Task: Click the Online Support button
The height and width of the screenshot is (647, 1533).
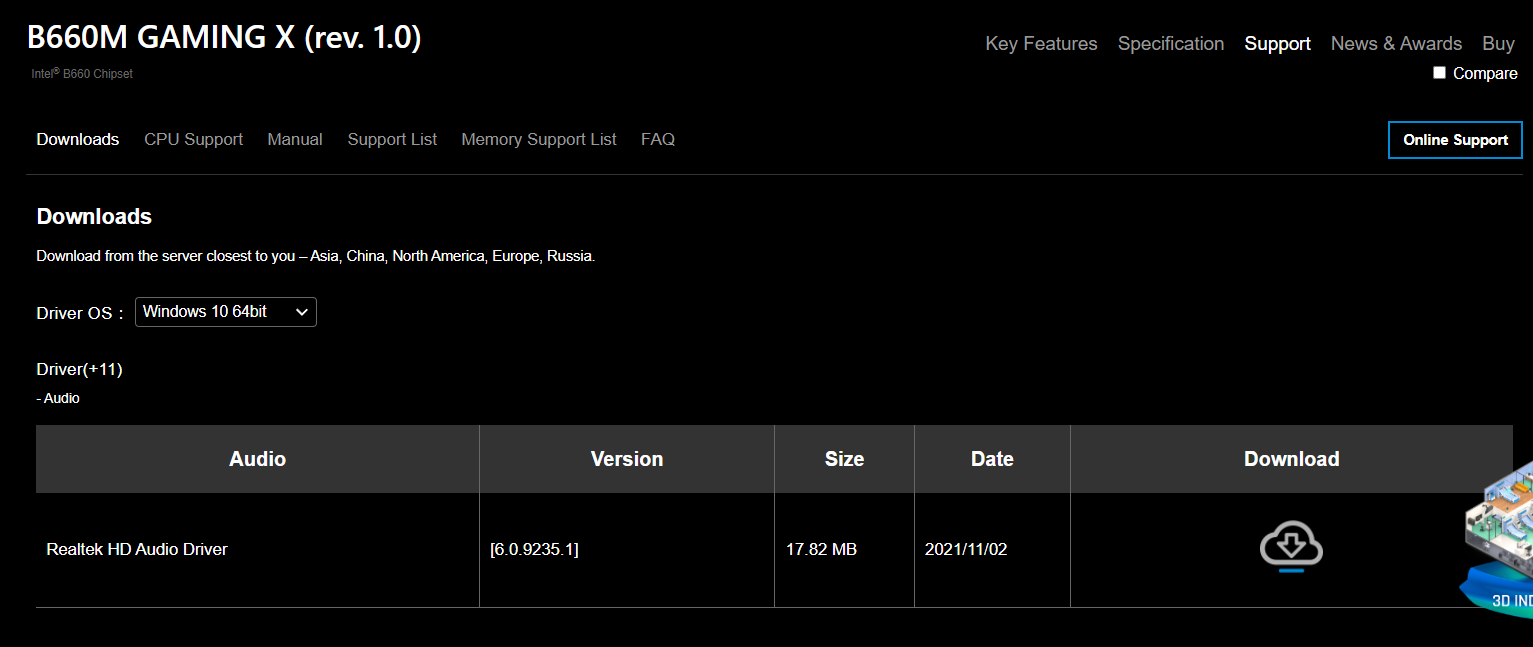Action: 1455,140
